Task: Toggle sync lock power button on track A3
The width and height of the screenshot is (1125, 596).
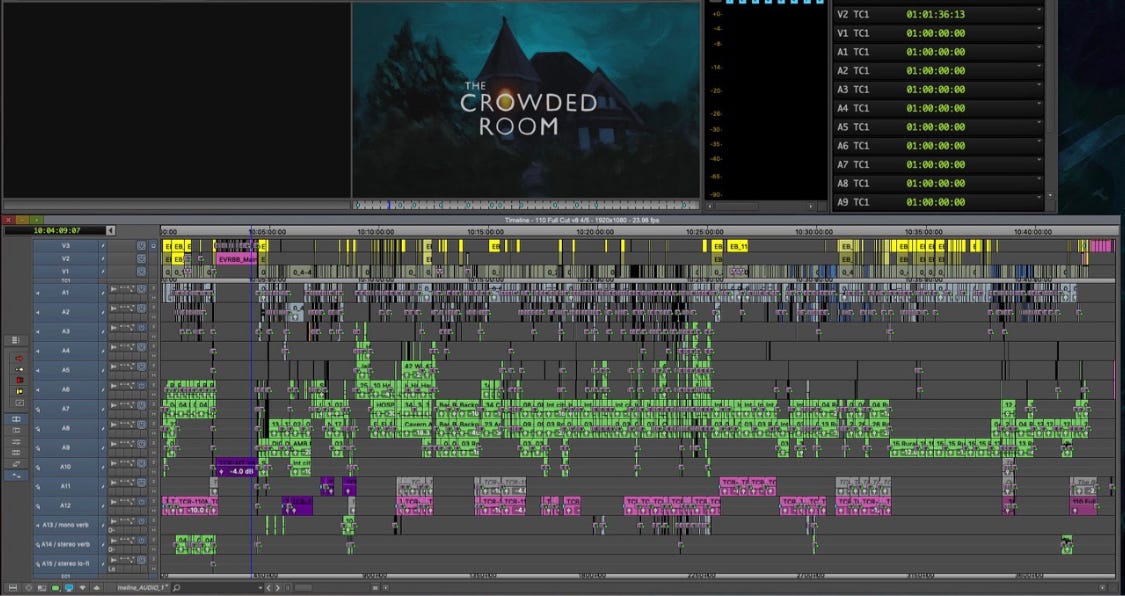Action: [x=141, y=327]
